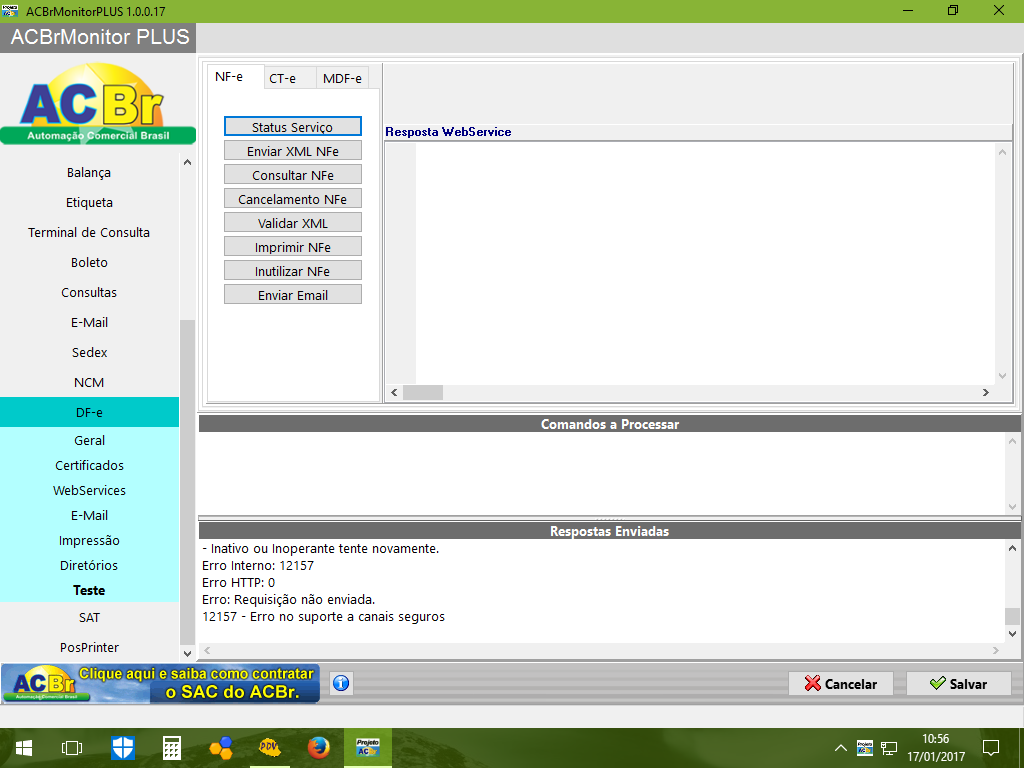Open Geral under DF-e
This screenshot has height=768, width=1024.
[89, 441]
